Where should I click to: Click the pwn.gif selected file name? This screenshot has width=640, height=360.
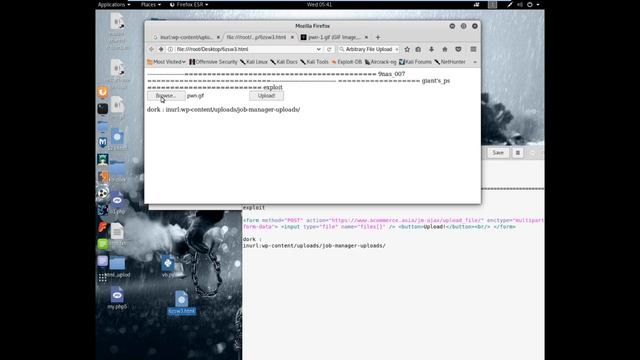coord(195,96)
